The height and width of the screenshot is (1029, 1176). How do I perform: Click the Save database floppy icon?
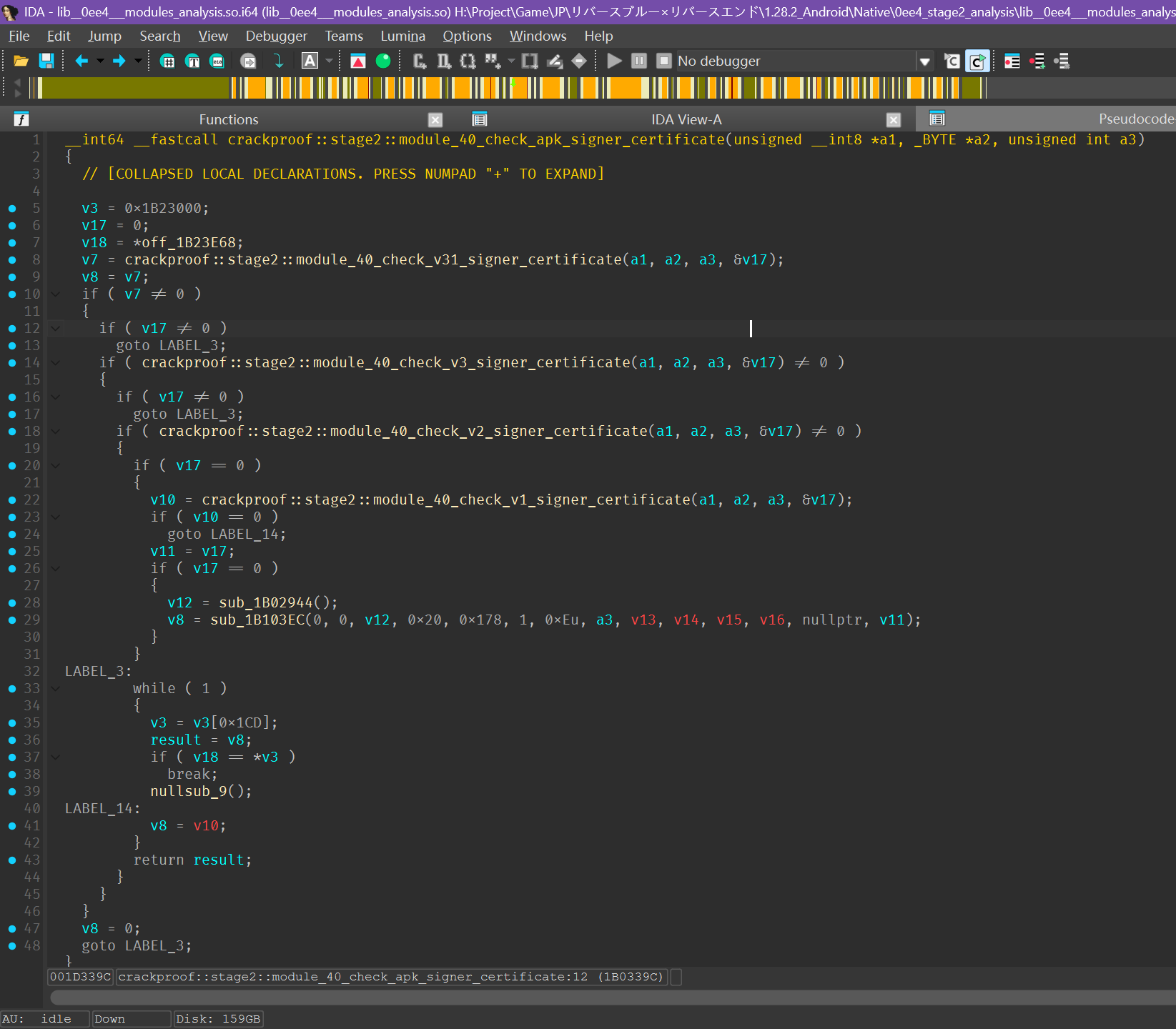[x=46, y=61]
